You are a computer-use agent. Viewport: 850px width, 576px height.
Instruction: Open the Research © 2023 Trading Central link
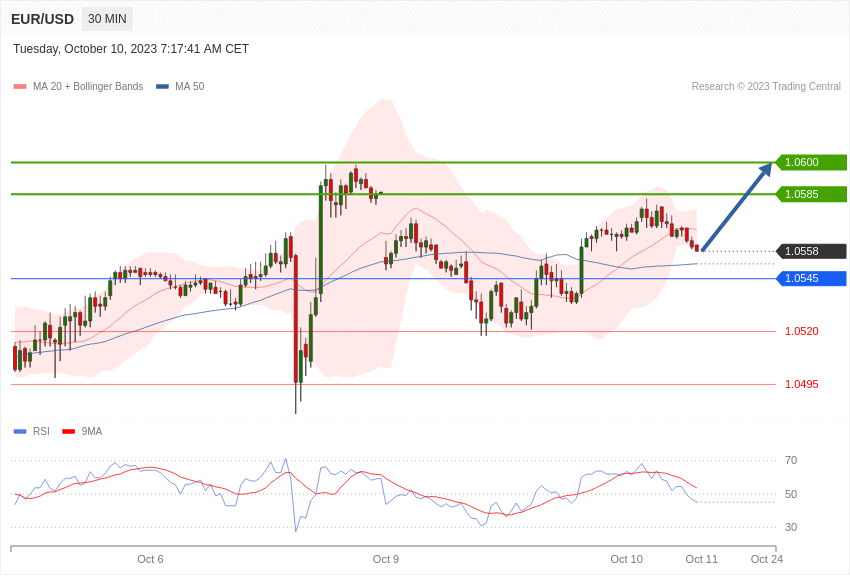tap(766, 86)
